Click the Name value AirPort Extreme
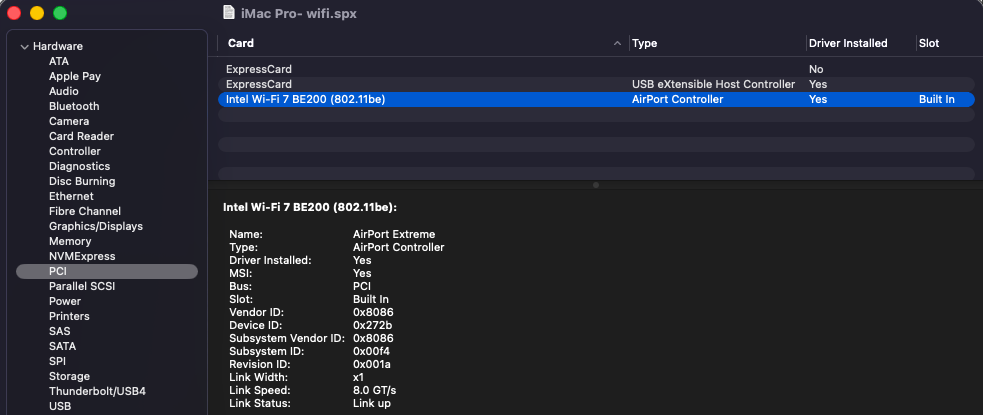Image resolution: width=983 pixels, height=415 pixels. [394, 234]
